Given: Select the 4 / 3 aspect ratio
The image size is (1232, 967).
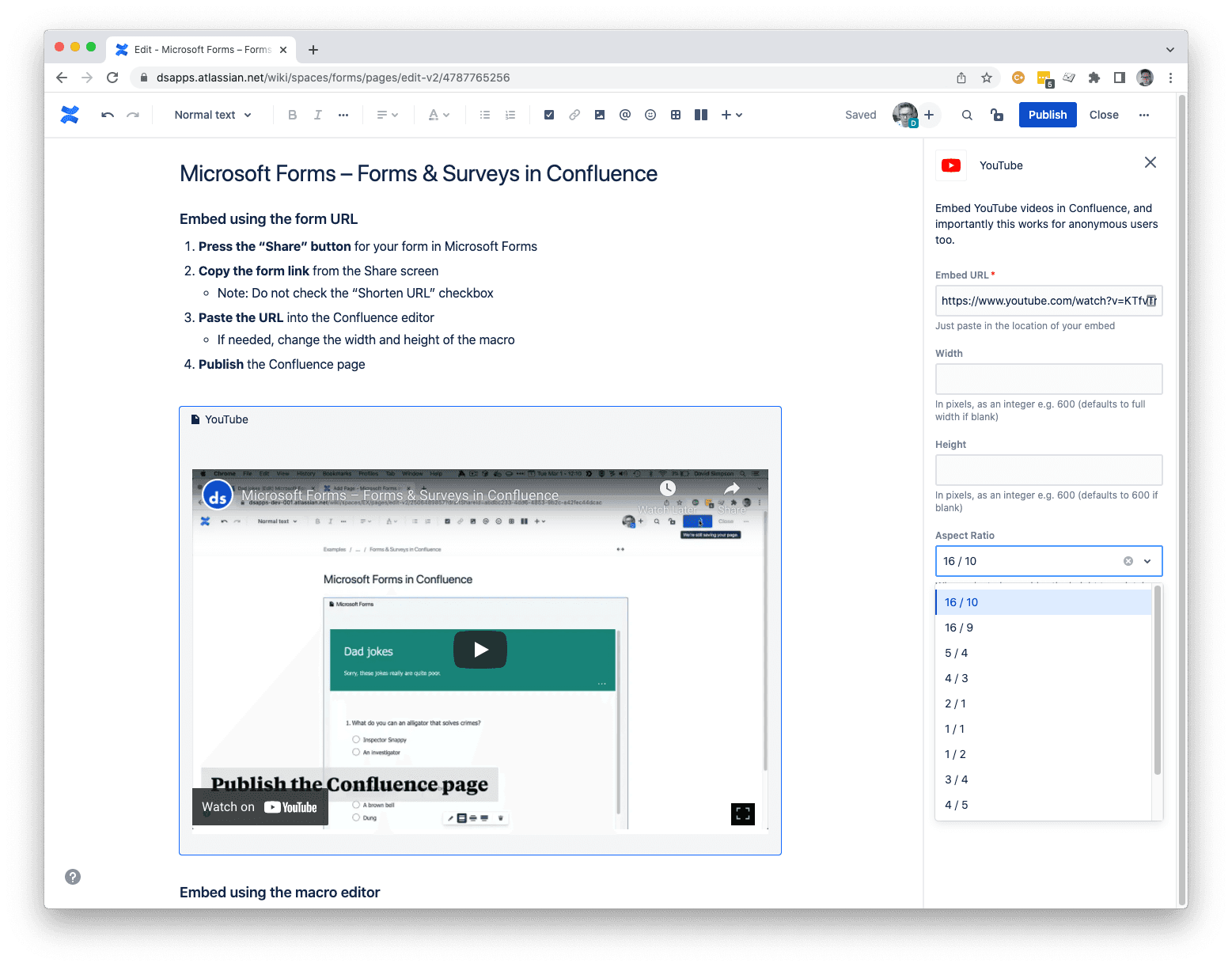Looking at the screenshot, I should 1044,678.
